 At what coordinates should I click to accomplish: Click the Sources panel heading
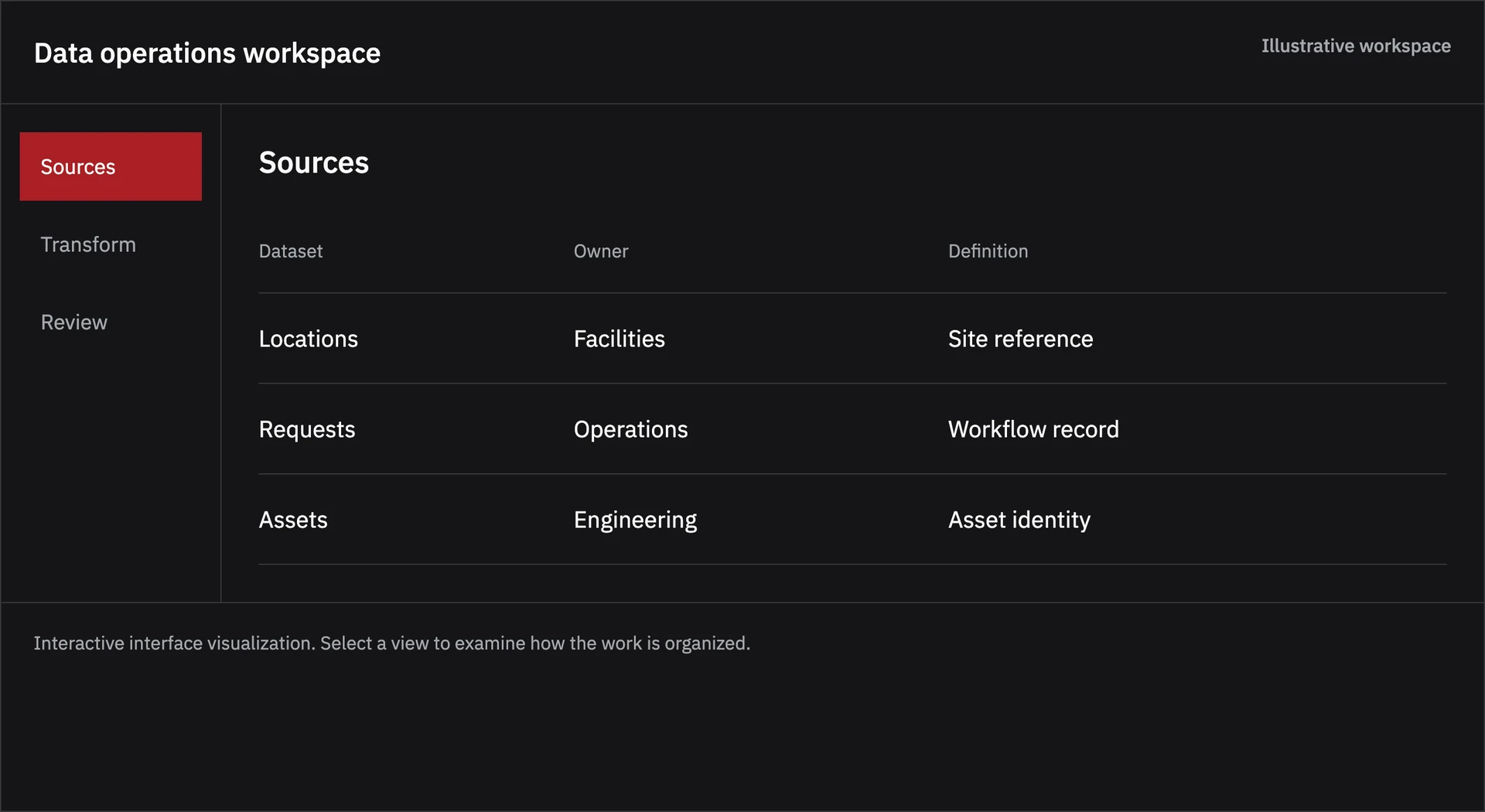tap(314, 162)
